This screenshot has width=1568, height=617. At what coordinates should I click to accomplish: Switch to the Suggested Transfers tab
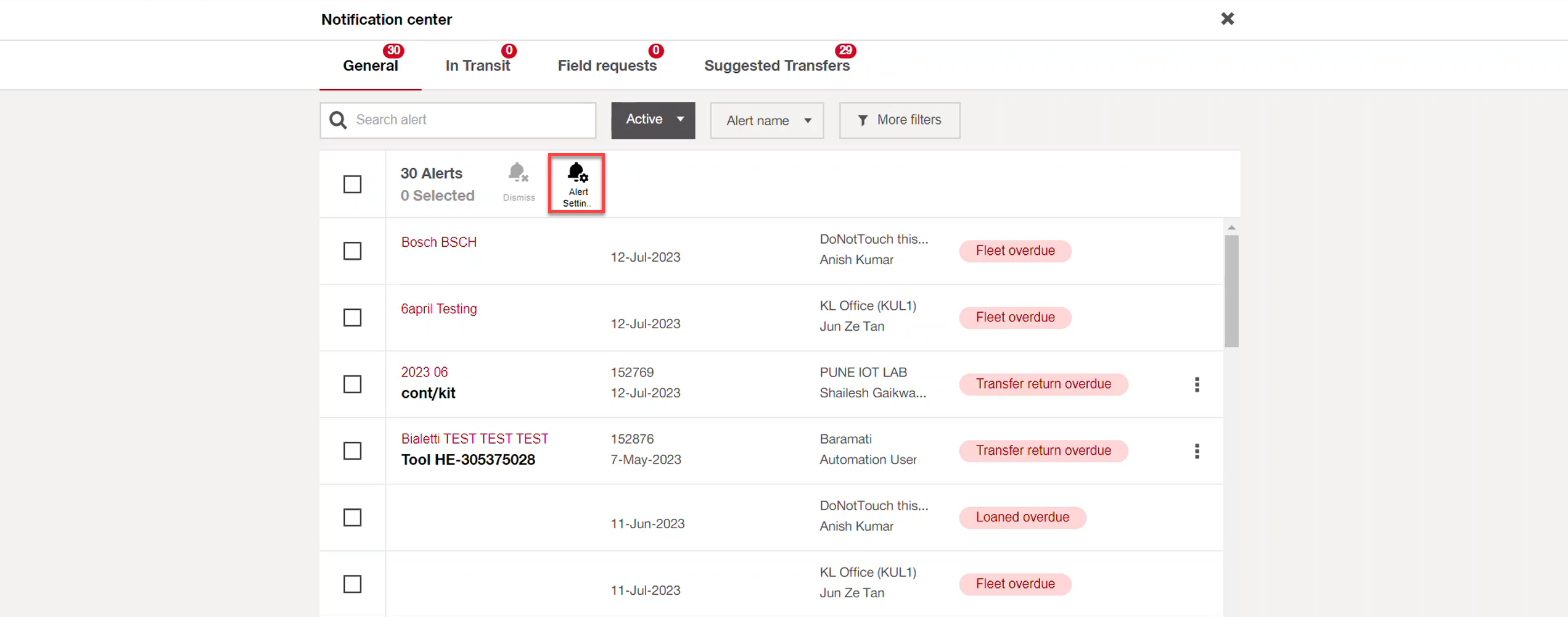click(x=777, y=66)
